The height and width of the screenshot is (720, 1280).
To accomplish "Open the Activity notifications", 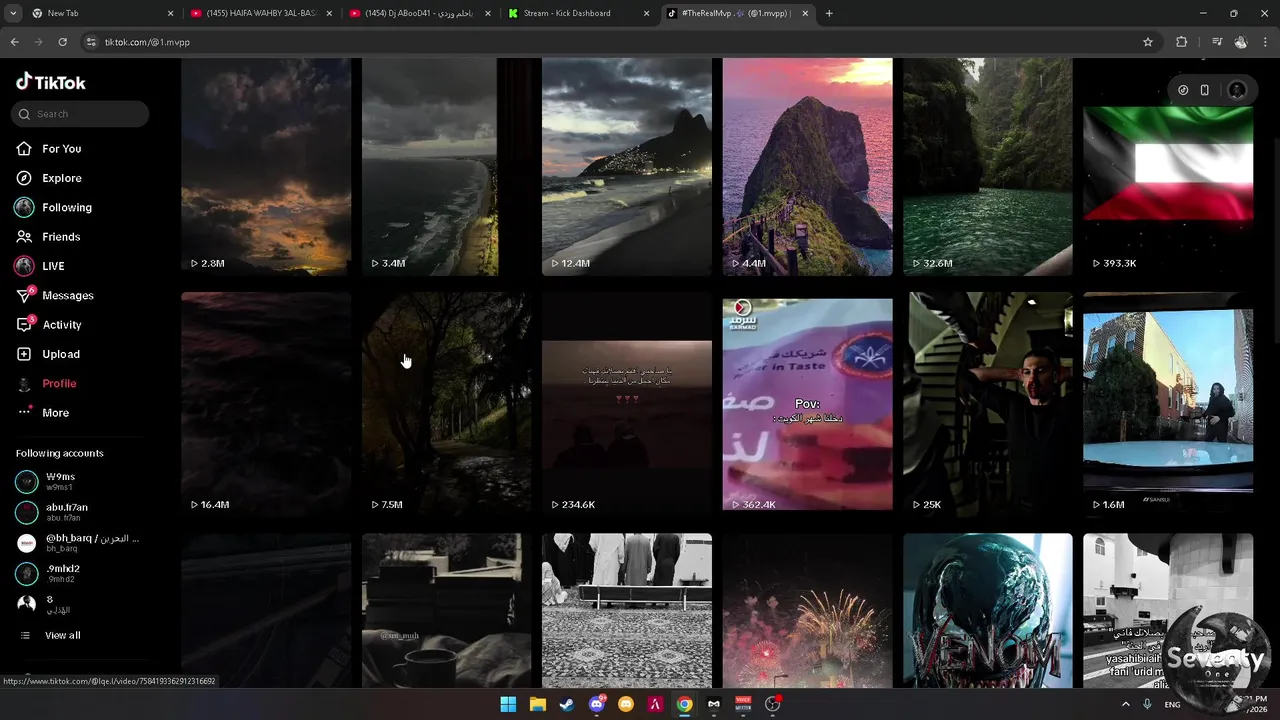I will (61, 325).
